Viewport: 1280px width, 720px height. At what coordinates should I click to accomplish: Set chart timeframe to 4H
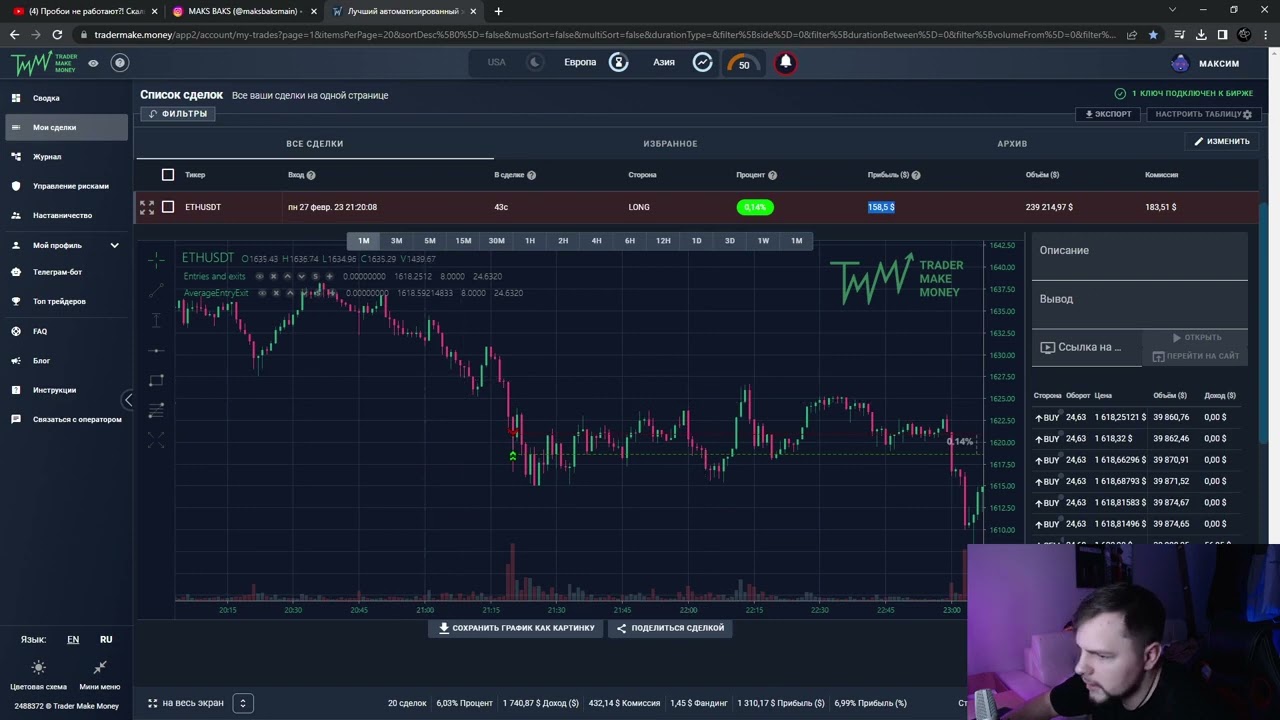pos(596,241)
